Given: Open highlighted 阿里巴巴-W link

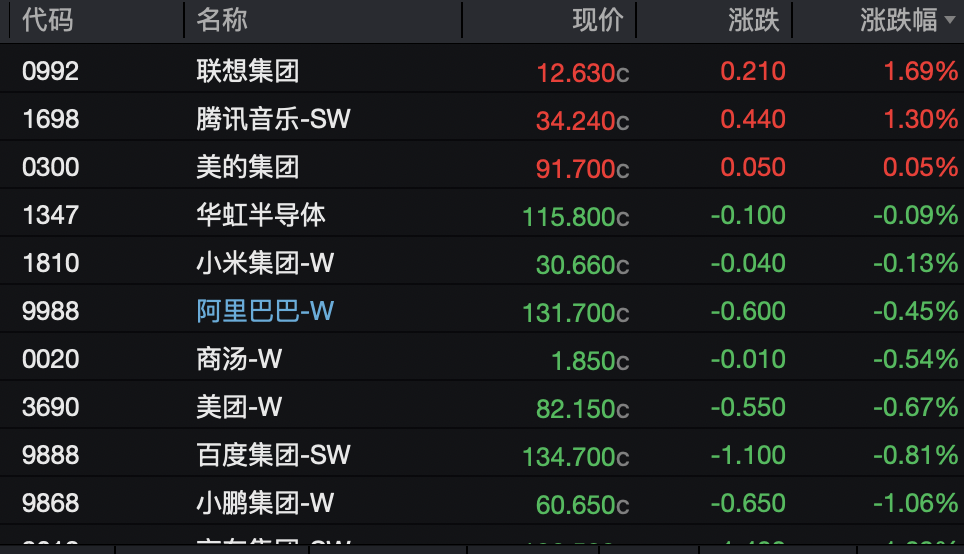Looking at the screenshot, I should [266, 311].
